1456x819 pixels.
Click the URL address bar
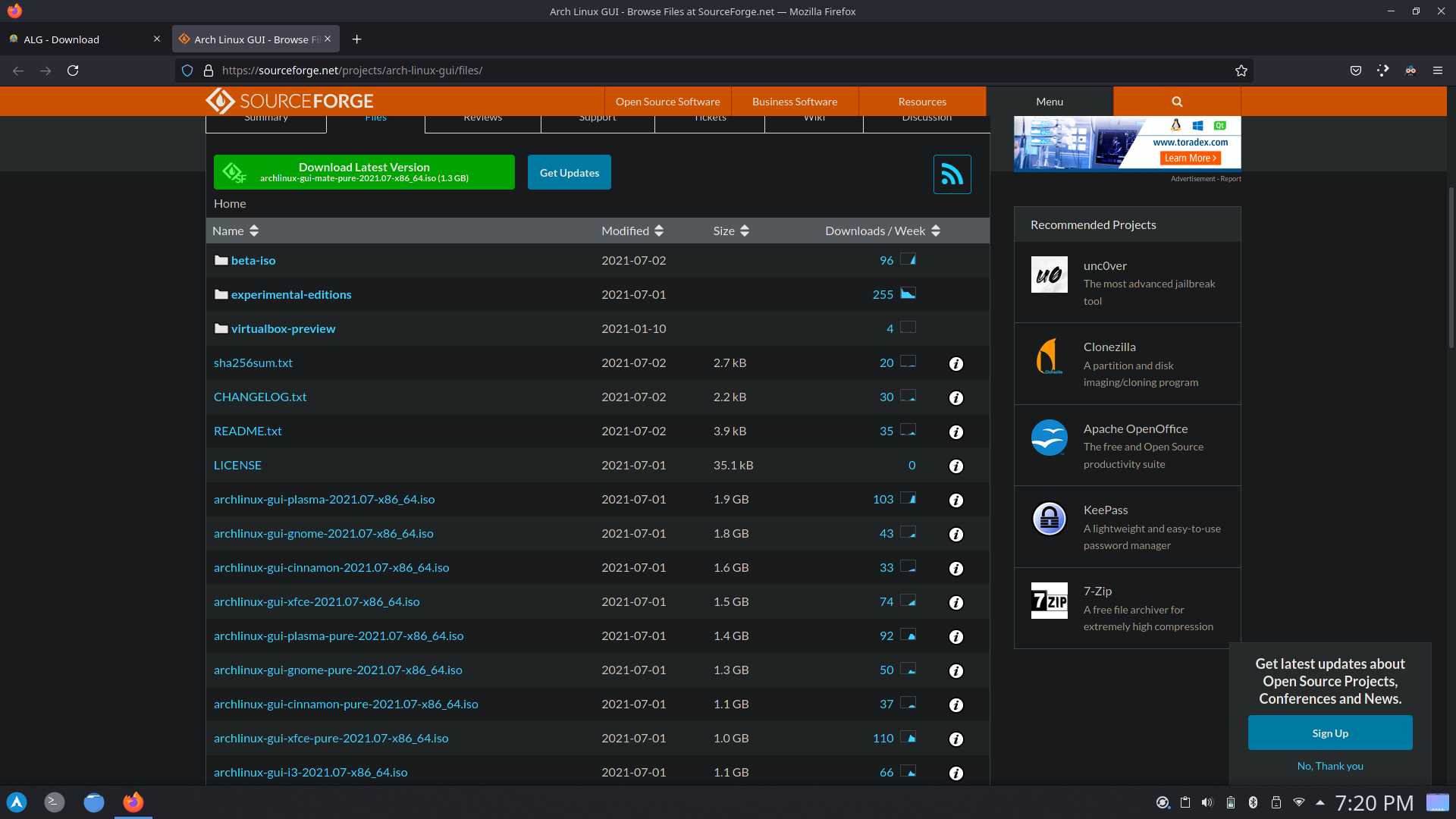point(682,71)
